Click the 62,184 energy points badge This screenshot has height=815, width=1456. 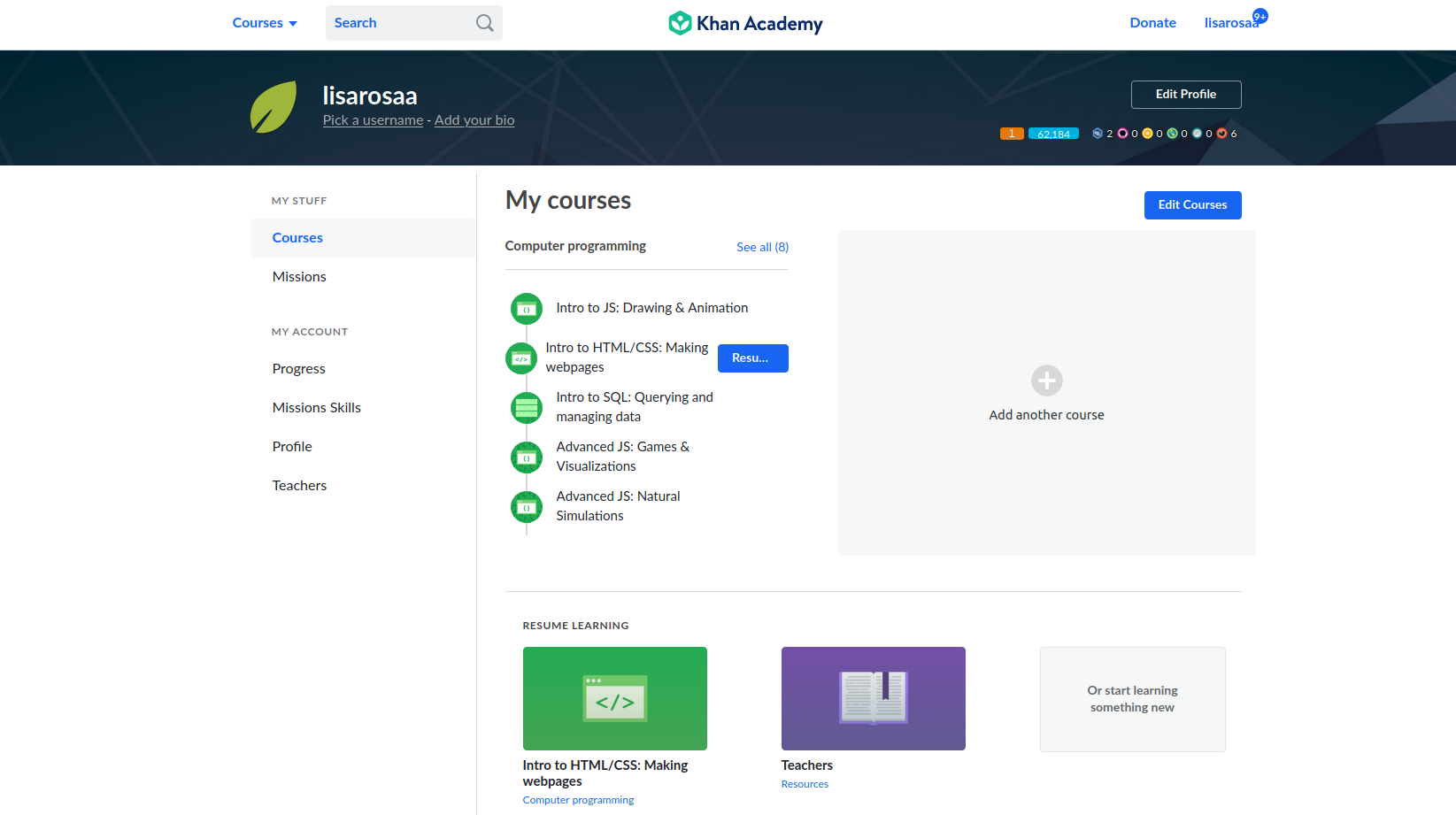click(1053, 134)
